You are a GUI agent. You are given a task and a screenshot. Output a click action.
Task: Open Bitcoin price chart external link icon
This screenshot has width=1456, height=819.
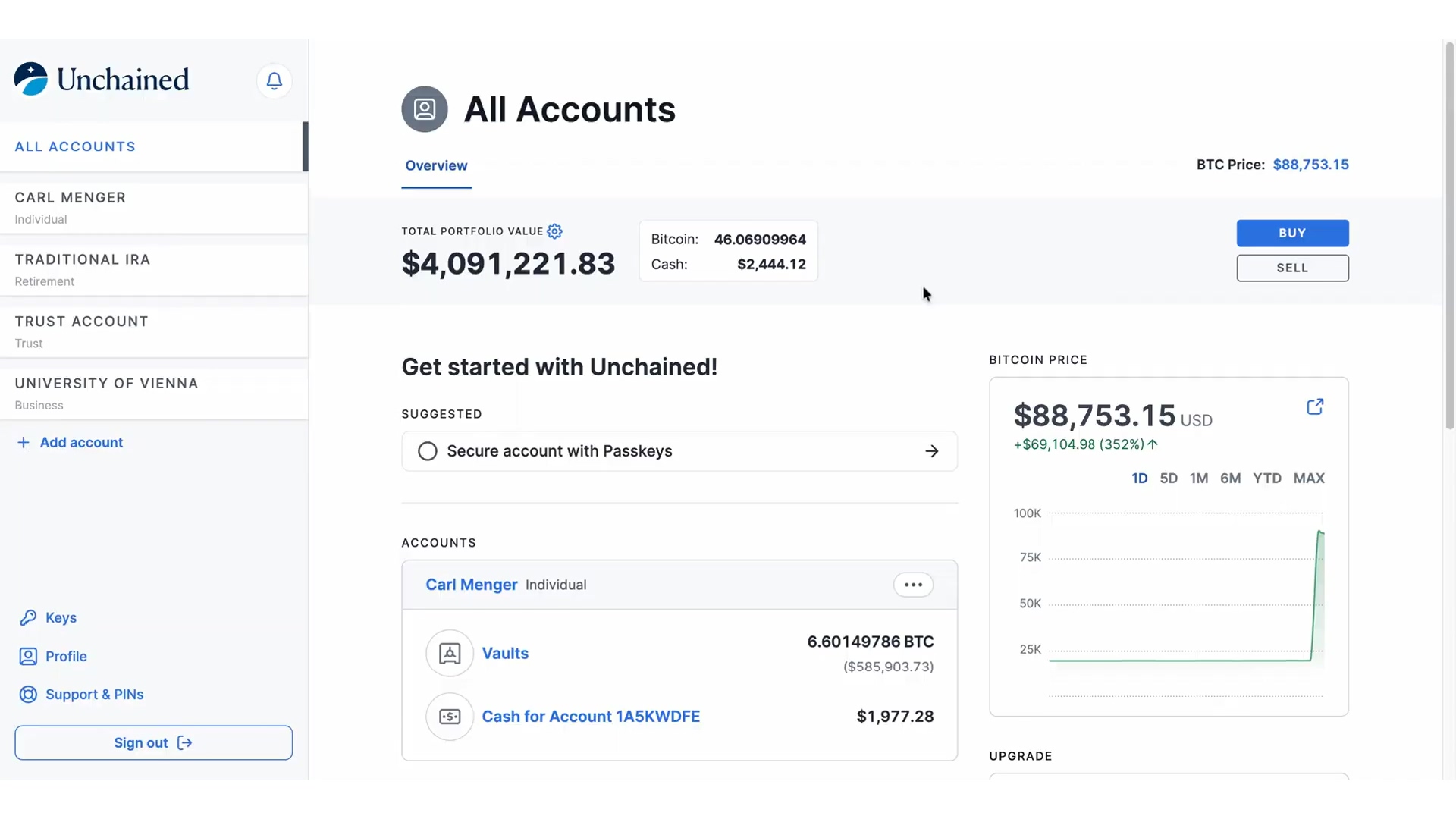click(1315, 406)
